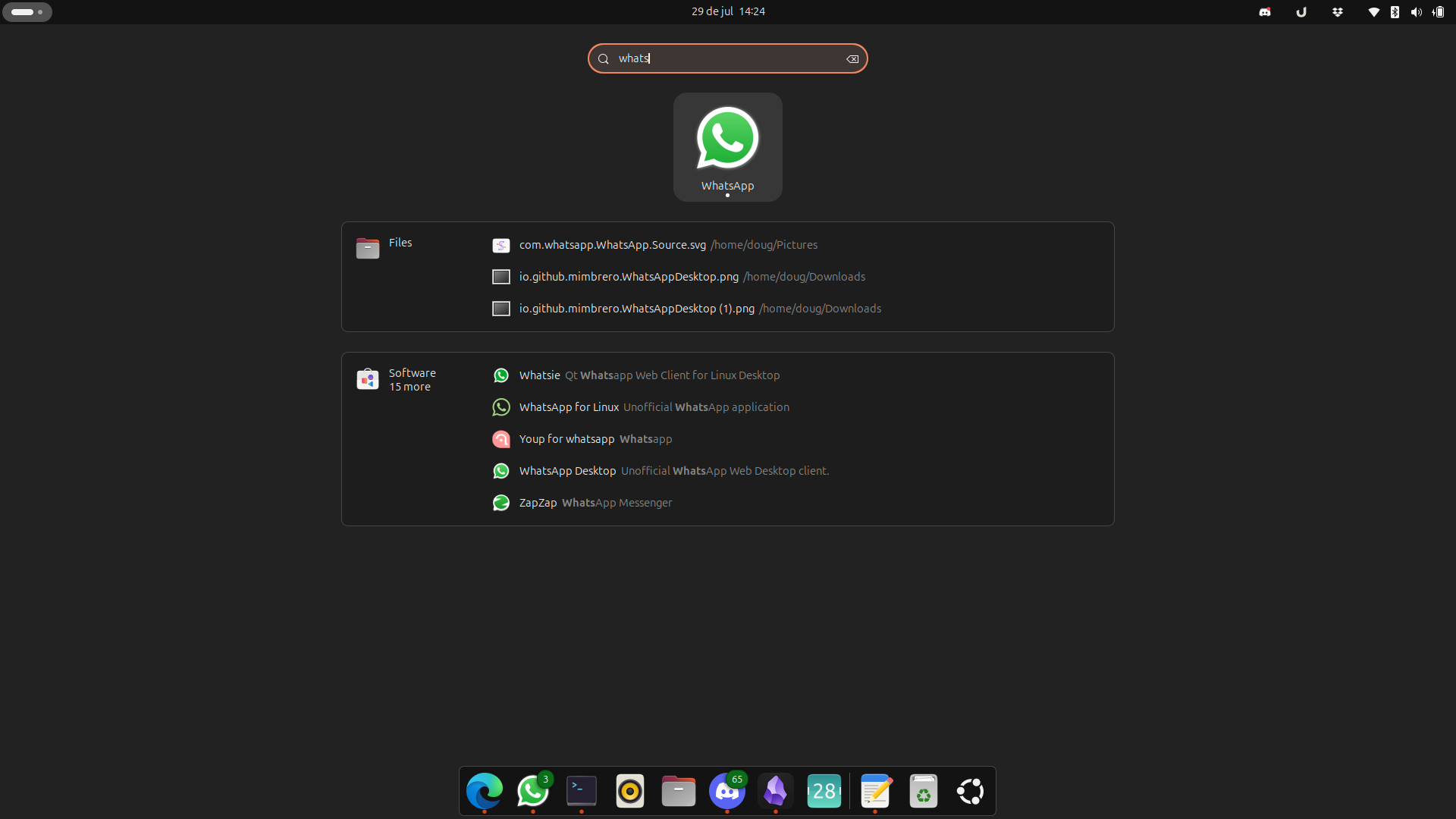
Task: Click inside the search field showing 'whats'
Action: [x=727, y=58]
